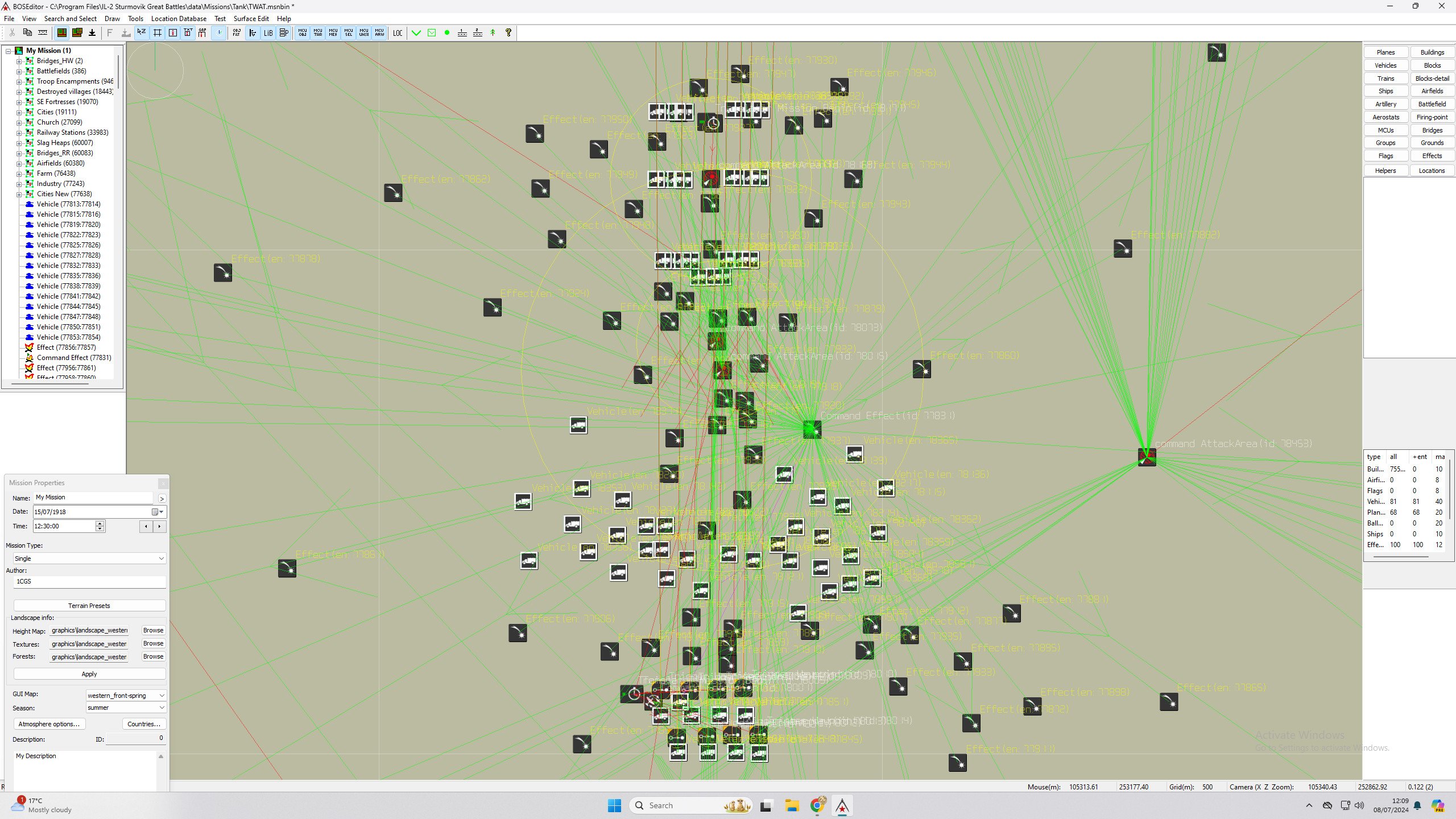This screenshot has height=819, width=1456.
Task: Click the green tree forests icon
Action: click(493, 33)
